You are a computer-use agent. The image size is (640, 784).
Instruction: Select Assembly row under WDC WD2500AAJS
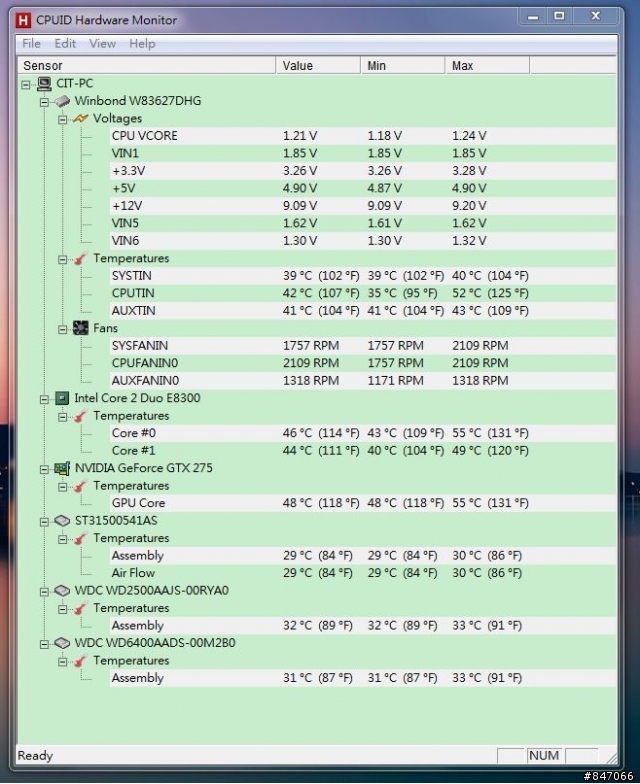pyautogui.click(x=363, y=626)
